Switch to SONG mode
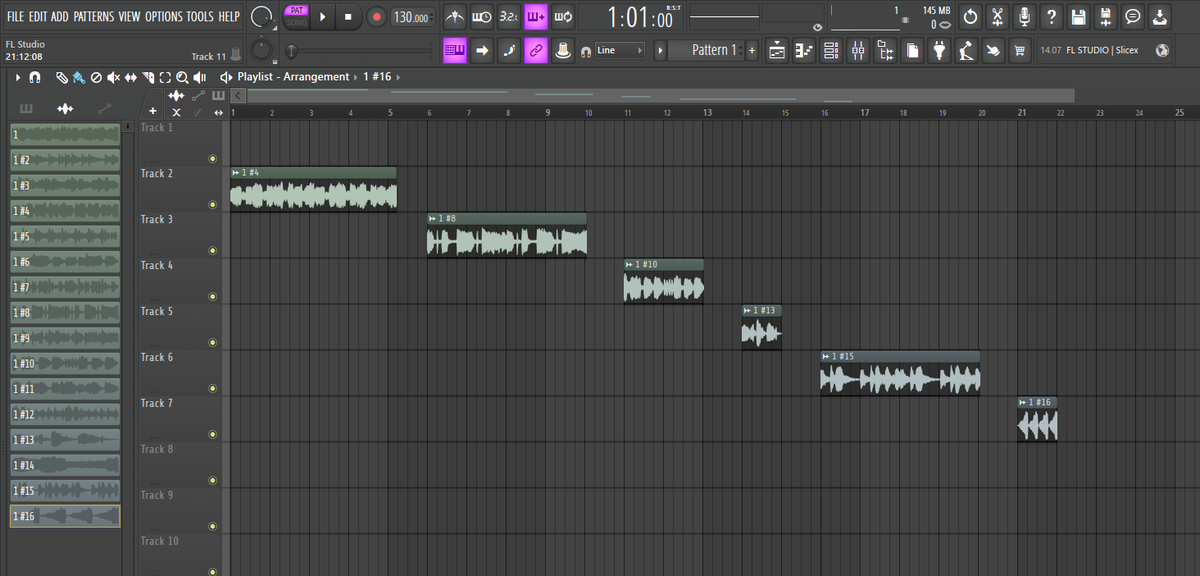This screenshot has height=576, width=1200. pos(297,22)
